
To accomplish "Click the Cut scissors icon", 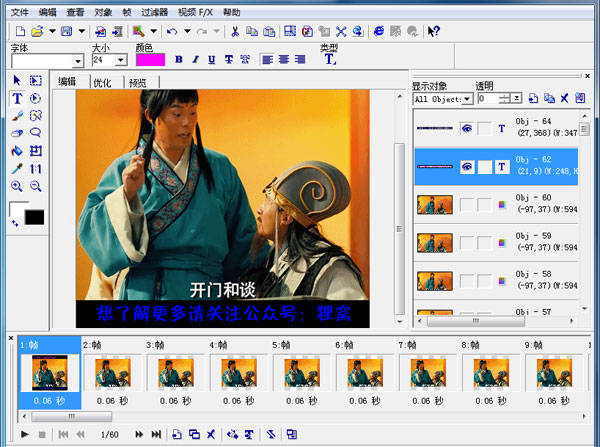I will tap(235, 31).
